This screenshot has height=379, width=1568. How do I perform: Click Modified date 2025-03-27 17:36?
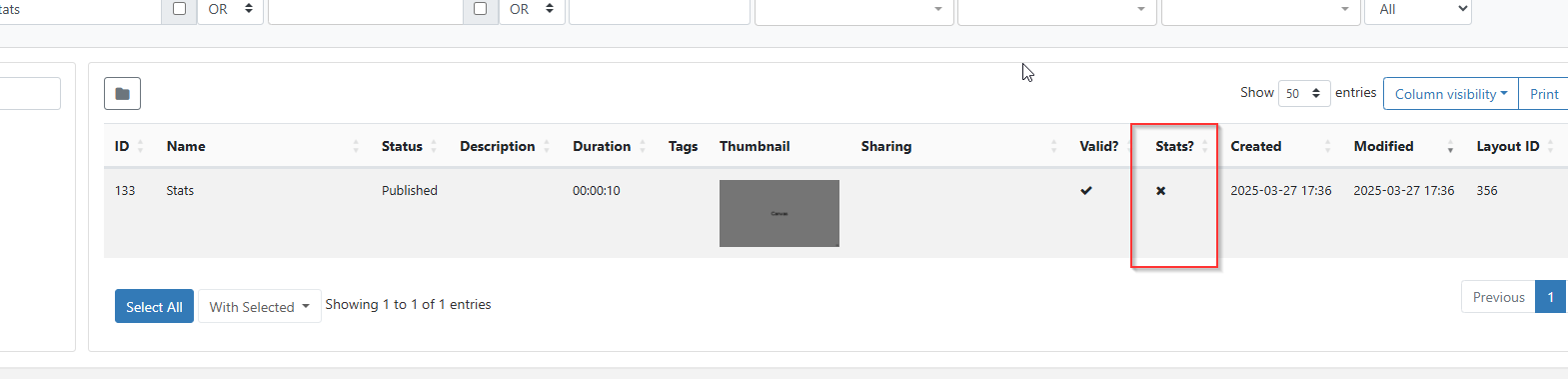pos(1404,190)
